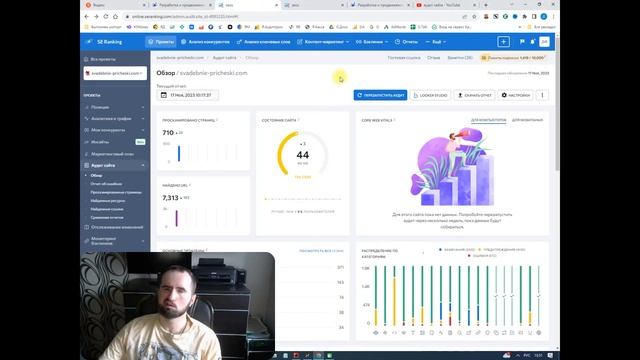
Task: Toggle the Предупреждения legend item in chart
Action: tap(502, 249)
